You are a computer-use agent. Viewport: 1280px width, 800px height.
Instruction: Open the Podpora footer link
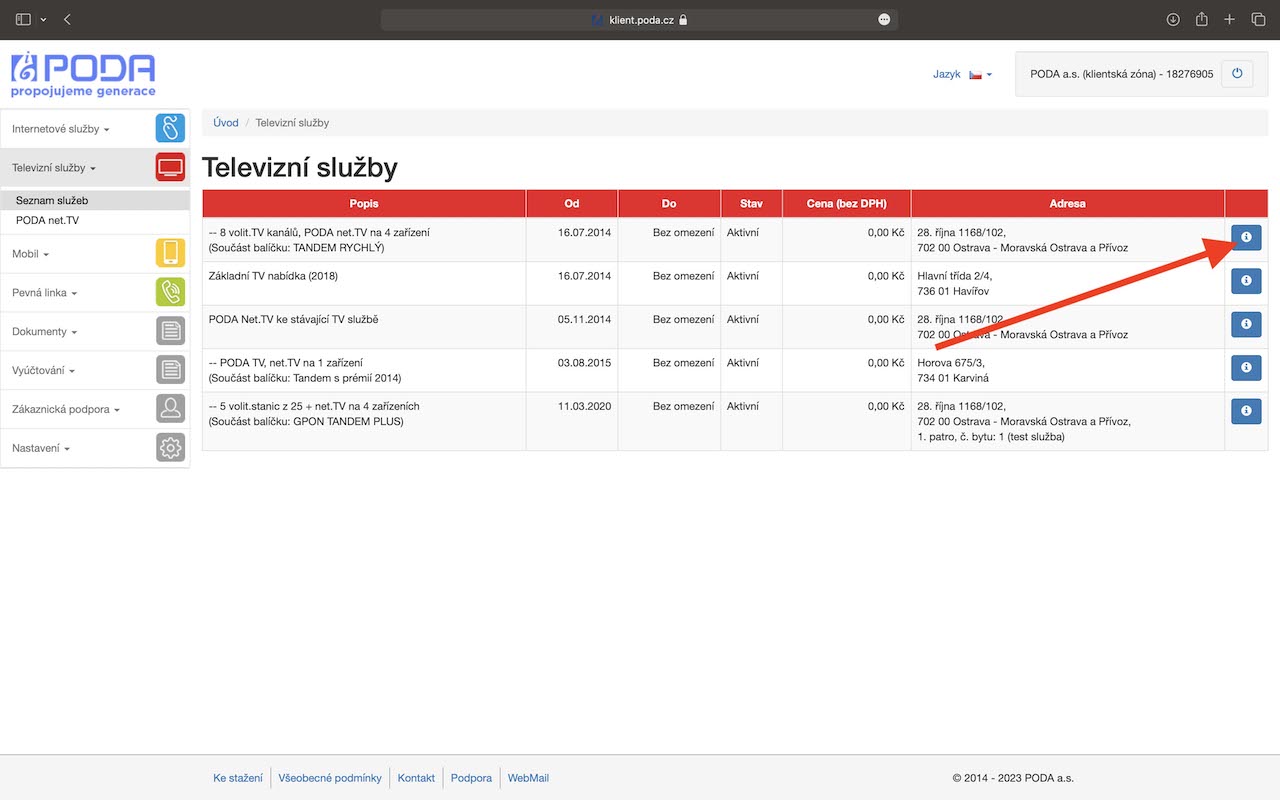pos(471,778)
